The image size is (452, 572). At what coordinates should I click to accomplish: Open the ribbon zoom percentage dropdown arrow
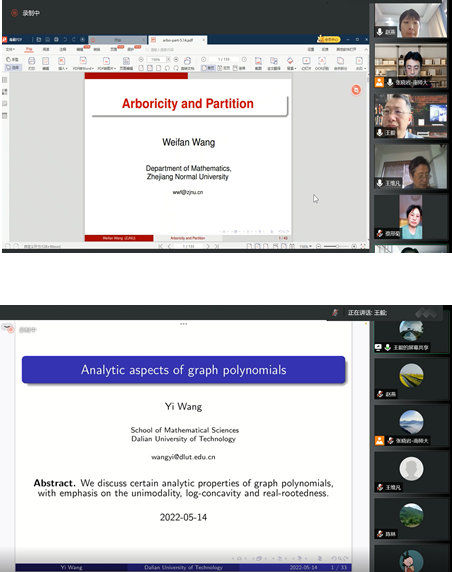coord(169,59)
